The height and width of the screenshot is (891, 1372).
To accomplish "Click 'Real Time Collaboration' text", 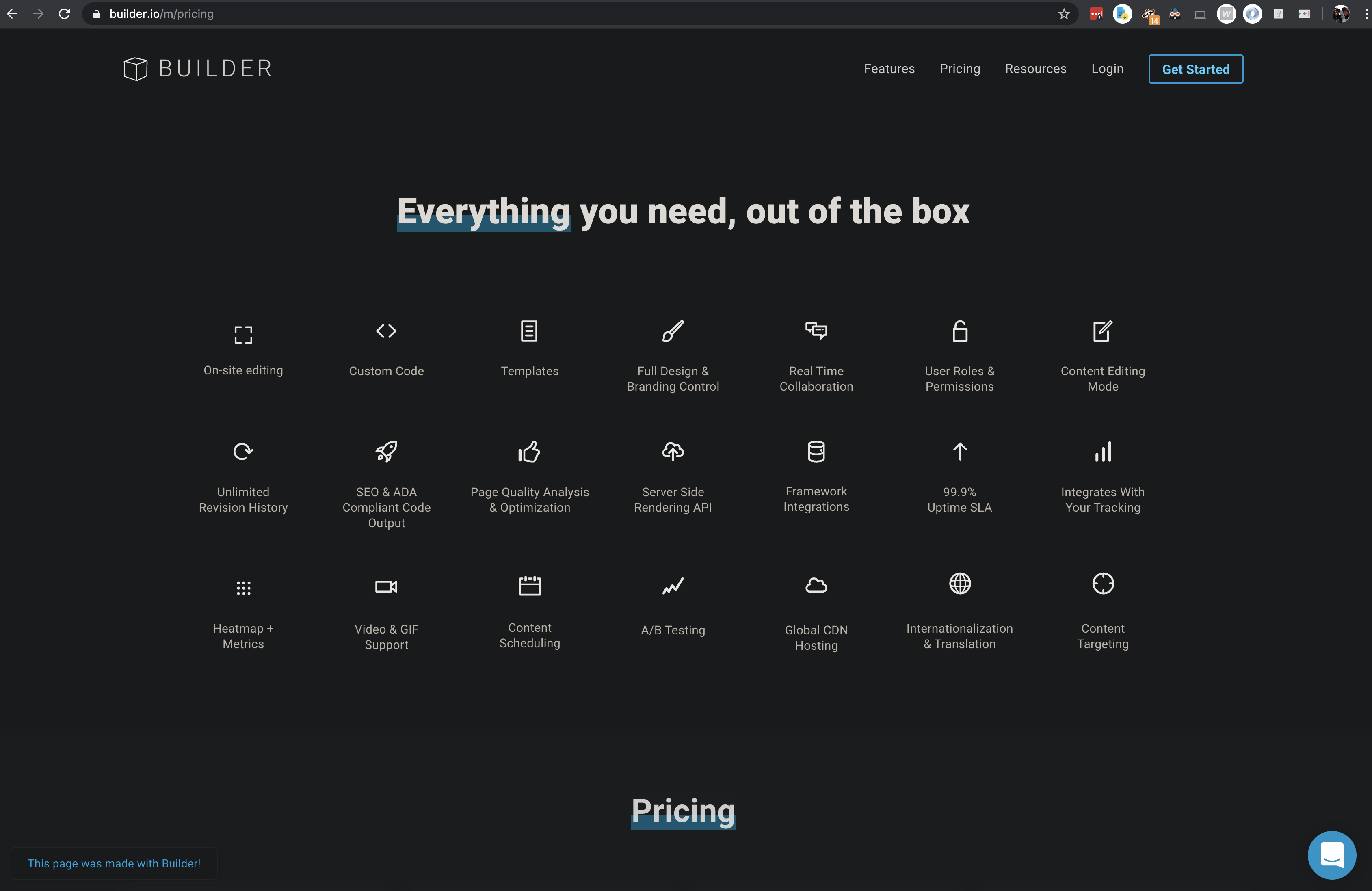I will click(x=816, y=378).
